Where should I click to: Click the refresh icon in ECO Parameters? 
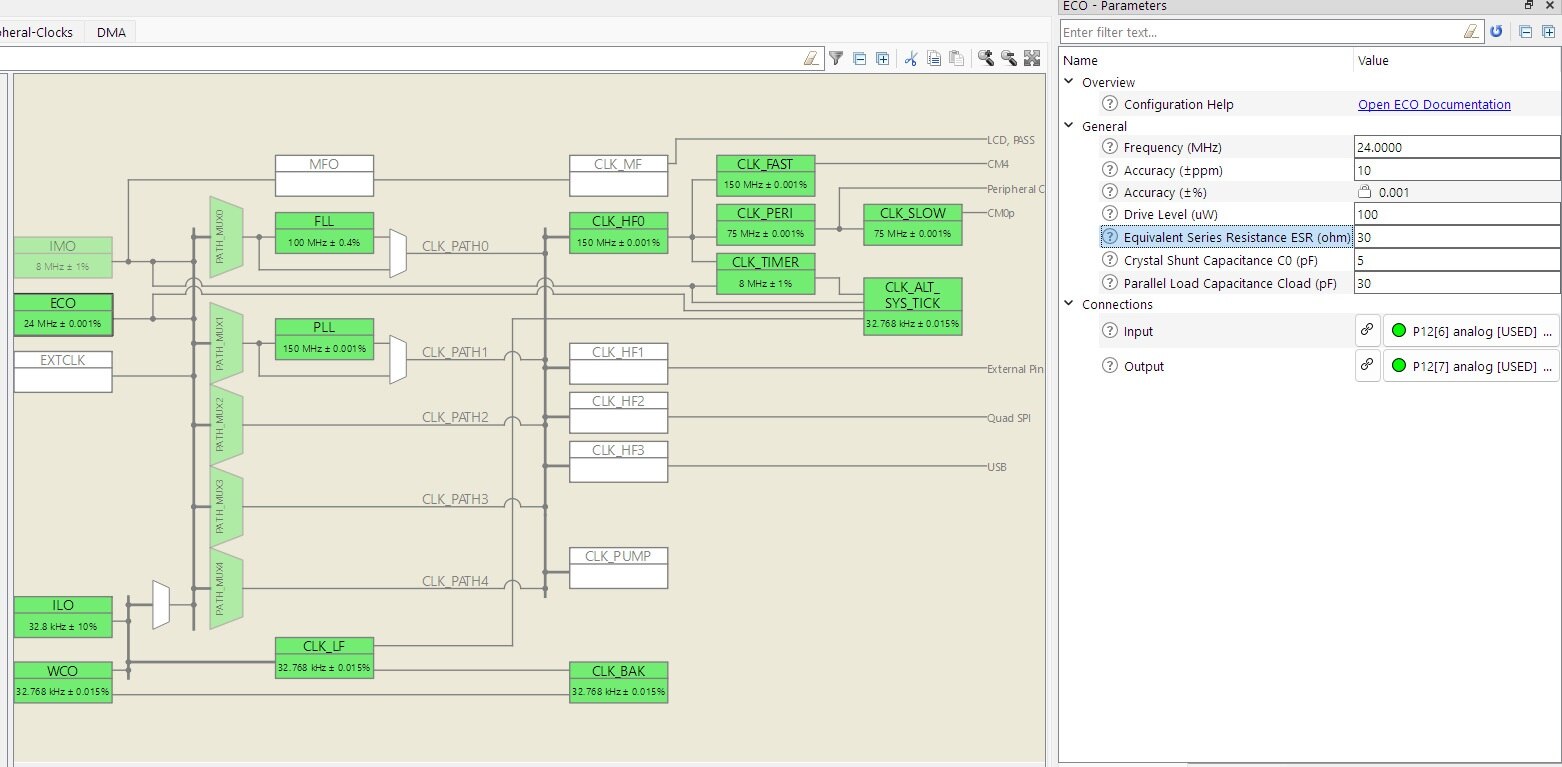tap(1496, 32)
